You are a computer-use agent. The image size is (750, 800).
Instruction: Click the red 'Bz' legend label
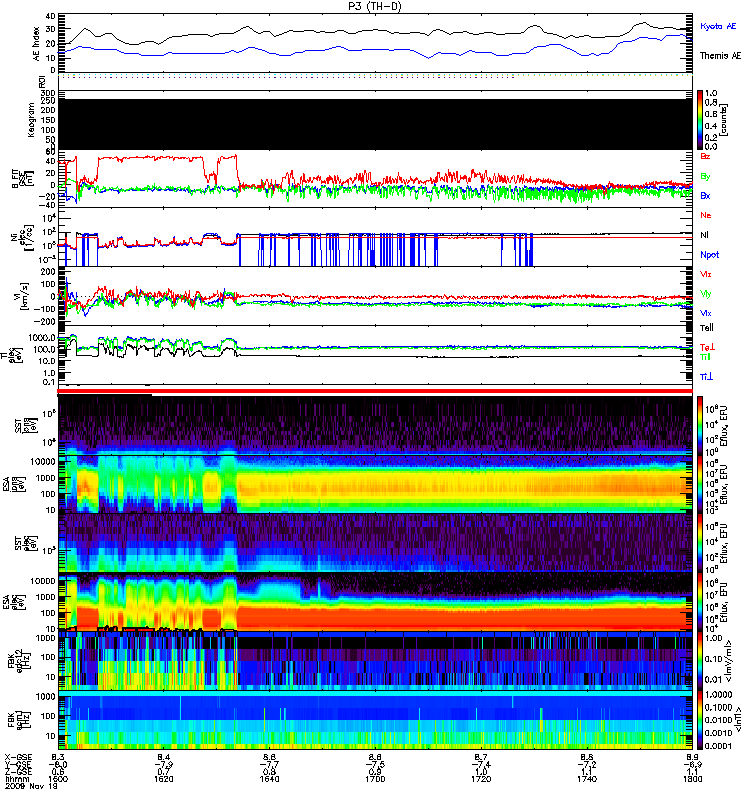(705, 156)
